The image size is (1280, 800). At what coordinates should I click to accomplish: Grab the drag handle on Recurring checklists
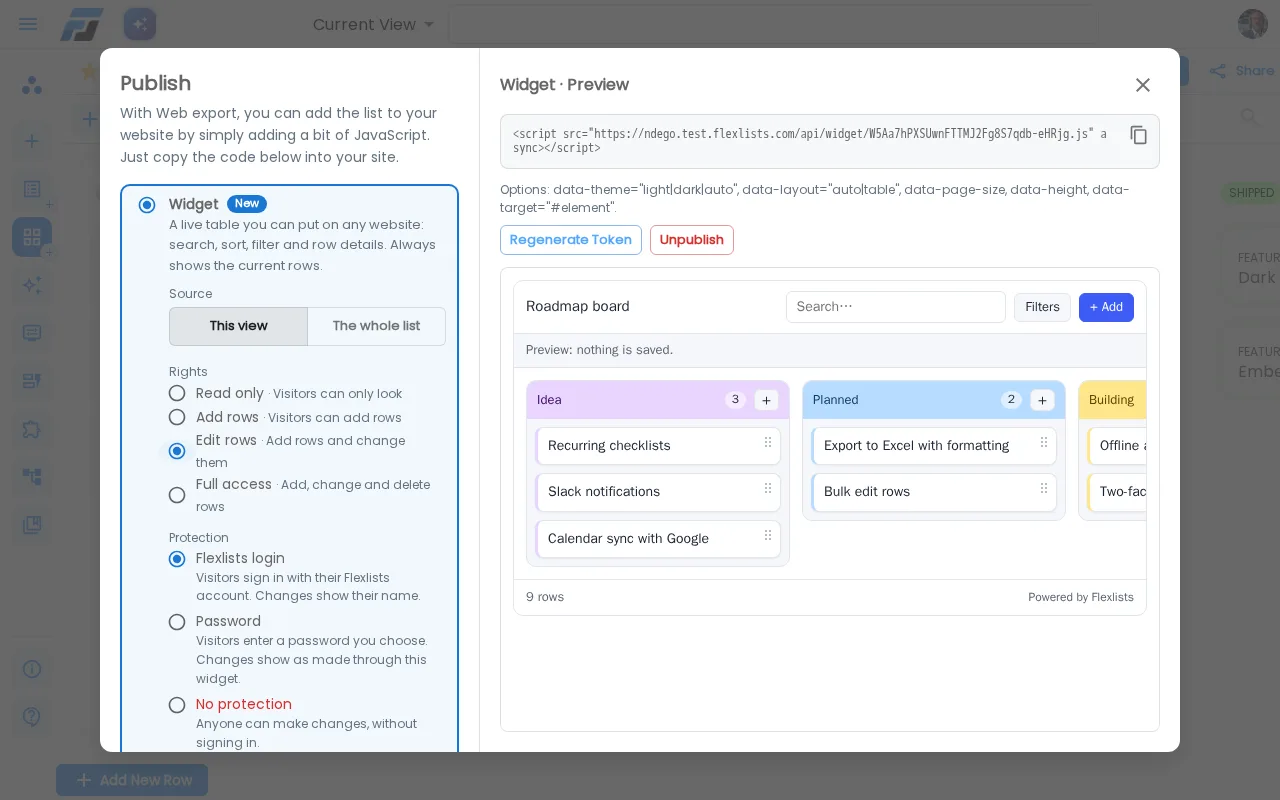[768, 443]
